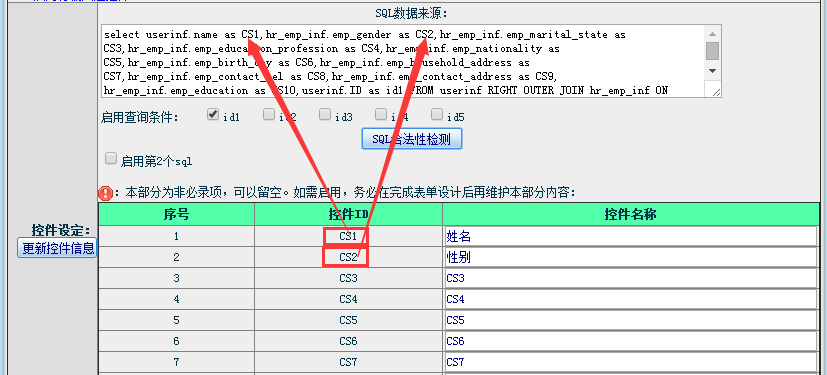Select the id5 query condition checkbox
Image resolution: width=827 pixels, height=375 pixels.
(437, 114)
